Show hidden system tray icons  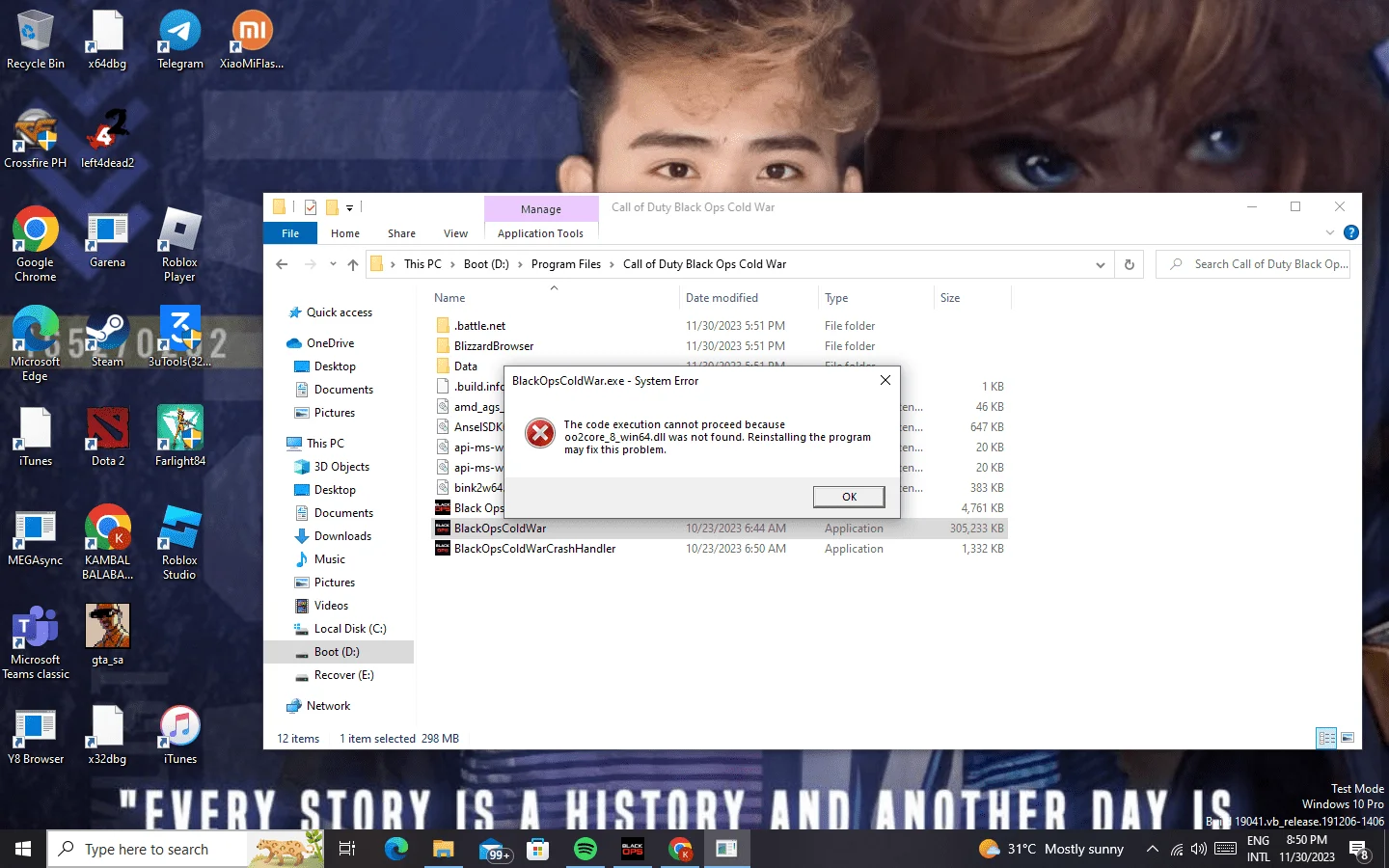(1152, 849)
